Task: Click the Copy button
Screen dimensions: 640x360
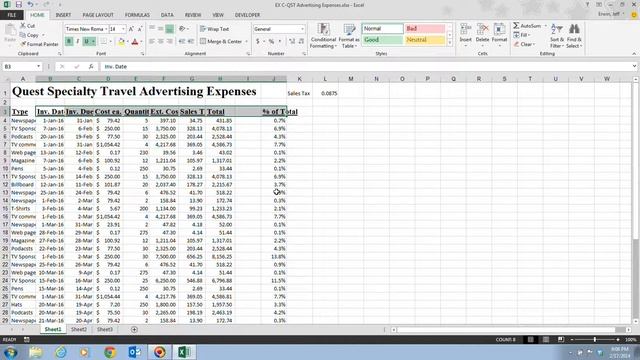Action: 30,35
